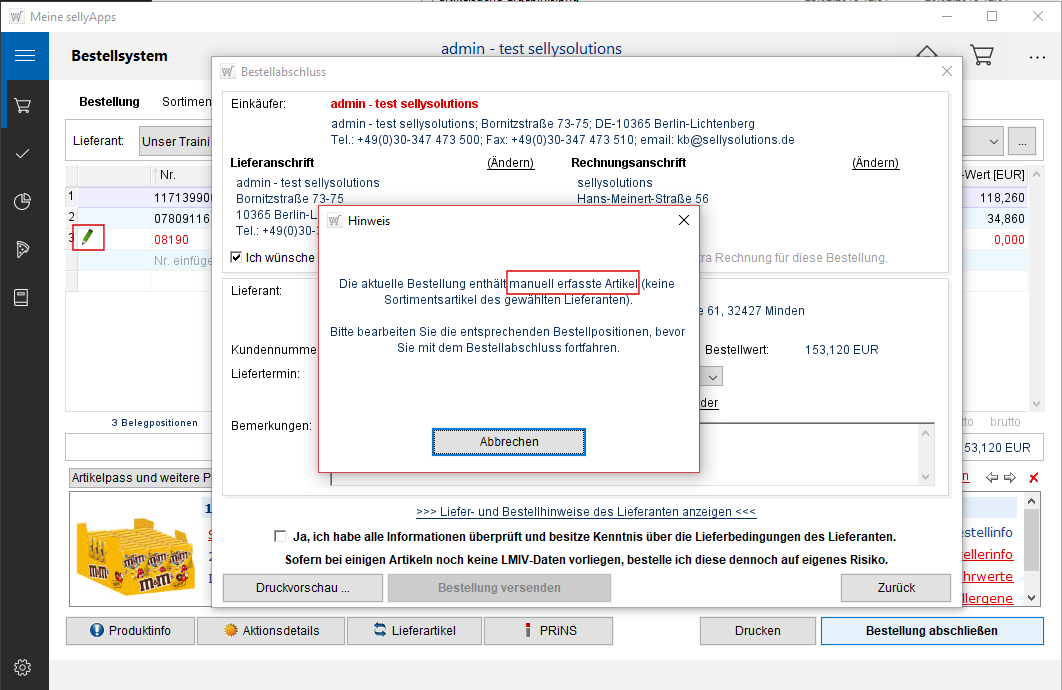1062x690 pixels.
Task: Switch to the Sortiment tab
Action: pyautogui.click(x=187, y=102)
